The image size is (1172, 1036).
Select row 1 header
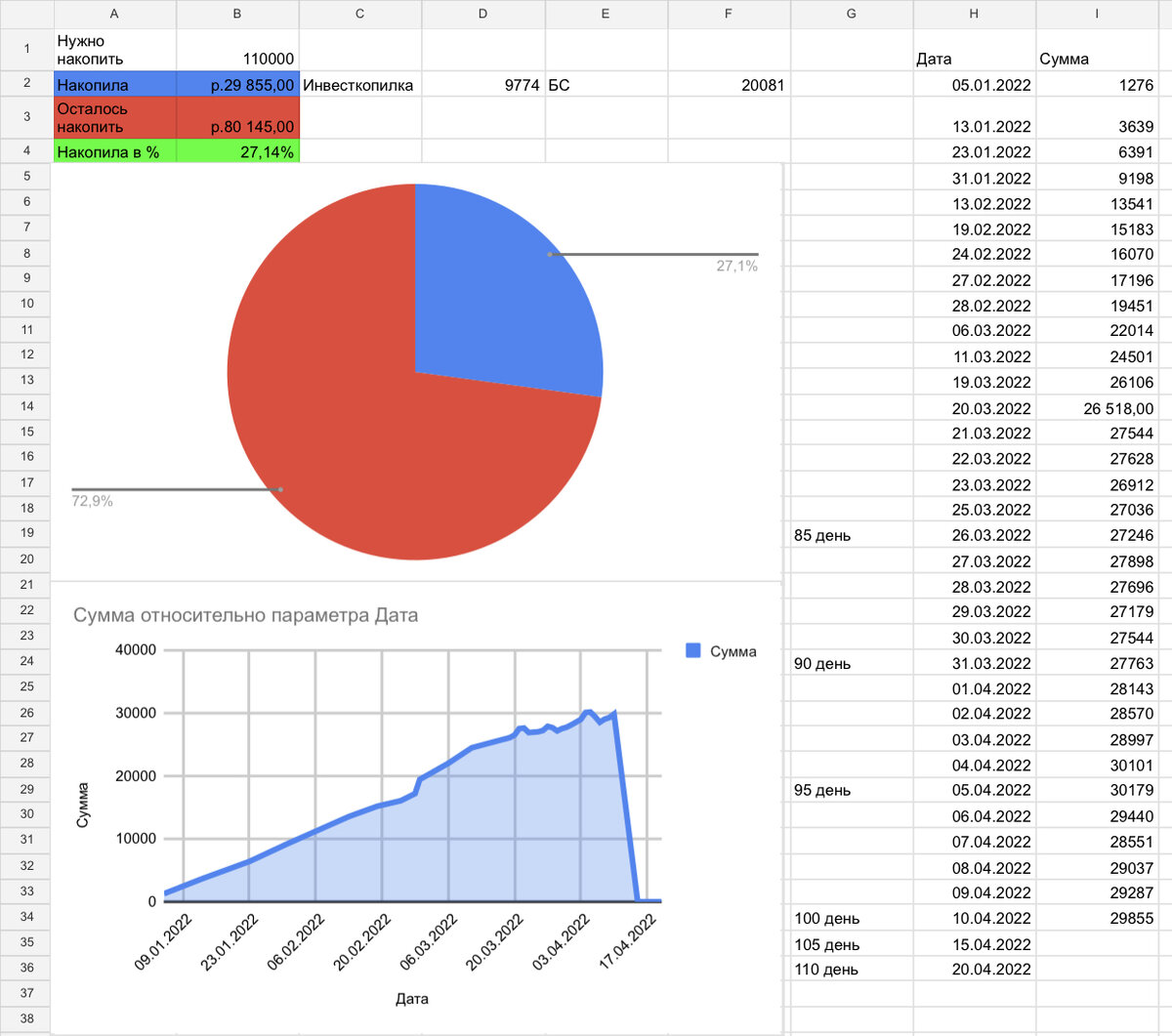click(26, 49)
